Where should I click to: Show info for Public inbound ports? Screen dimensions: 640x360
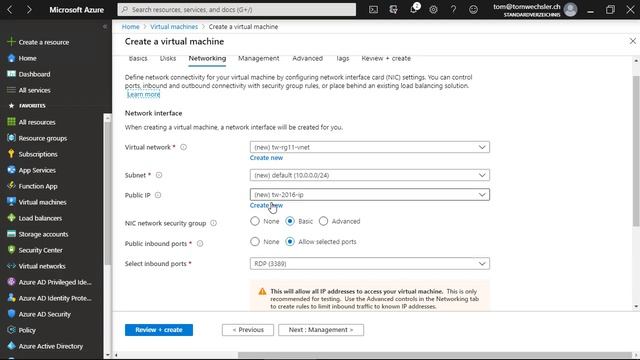point(200,244)
